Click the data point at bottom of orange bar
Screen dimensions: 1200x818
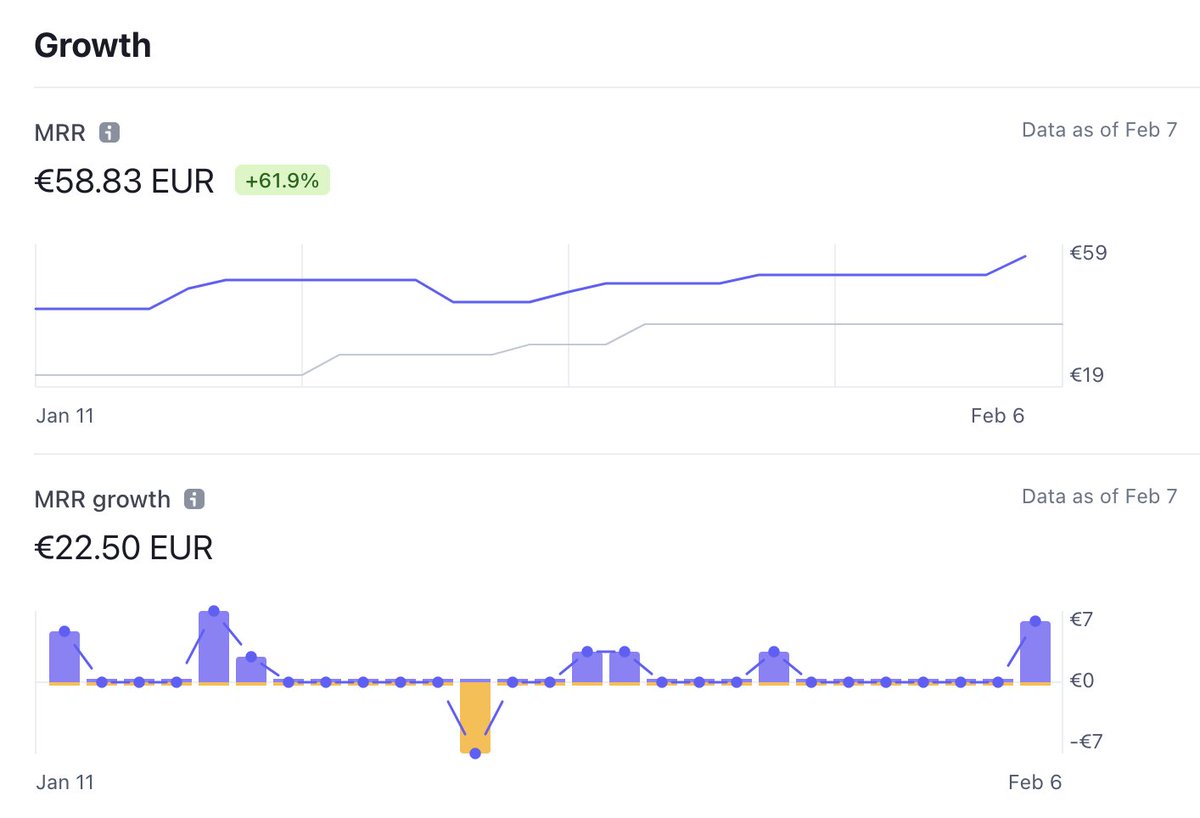[x=475, y=753]
